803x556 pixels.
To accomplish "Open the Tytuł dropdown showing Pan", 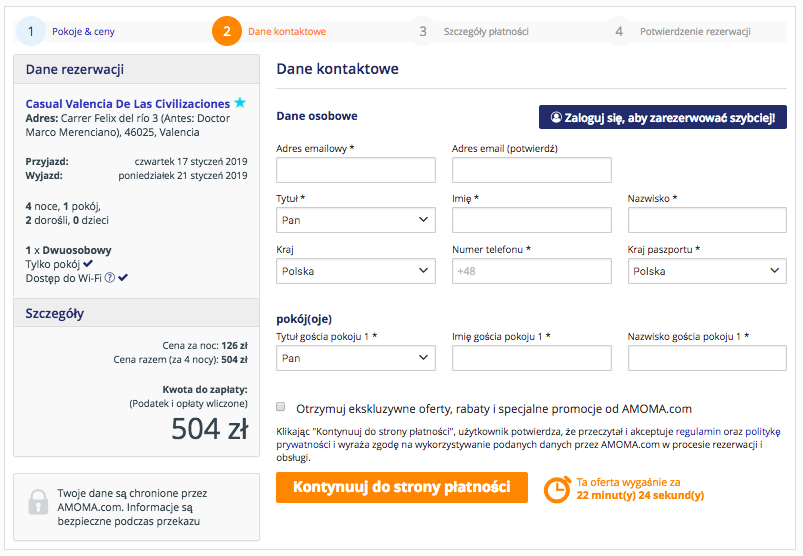I will pos(356,220).
